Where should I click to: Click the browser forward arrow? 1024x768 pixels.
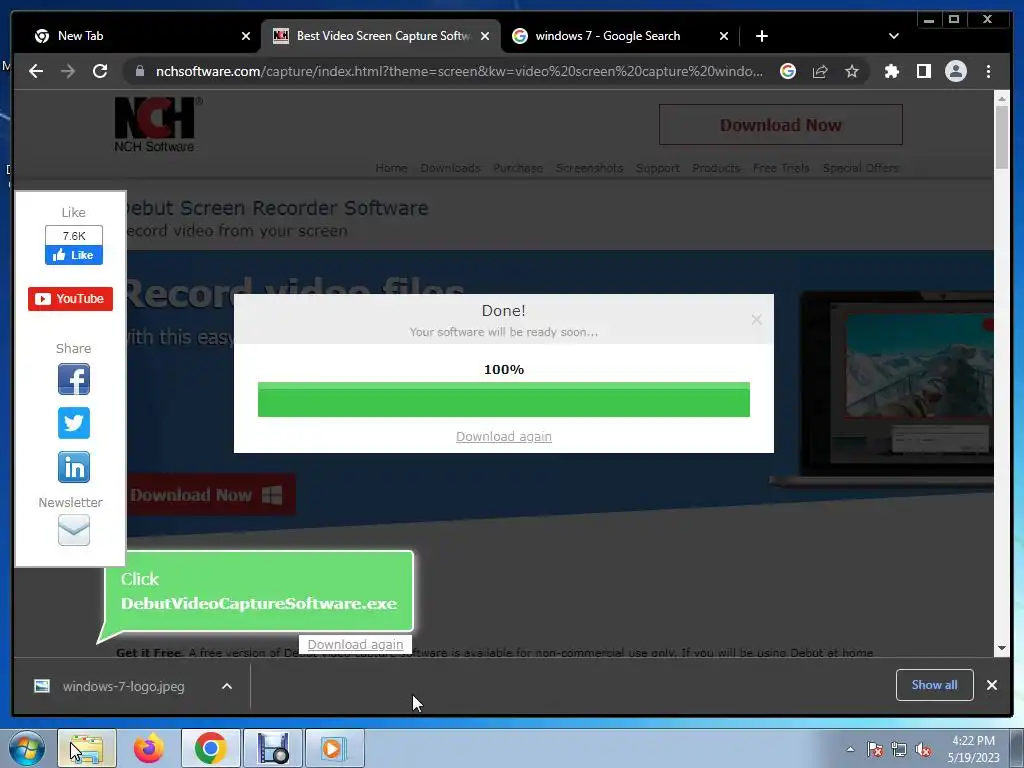tap(68, 71)
